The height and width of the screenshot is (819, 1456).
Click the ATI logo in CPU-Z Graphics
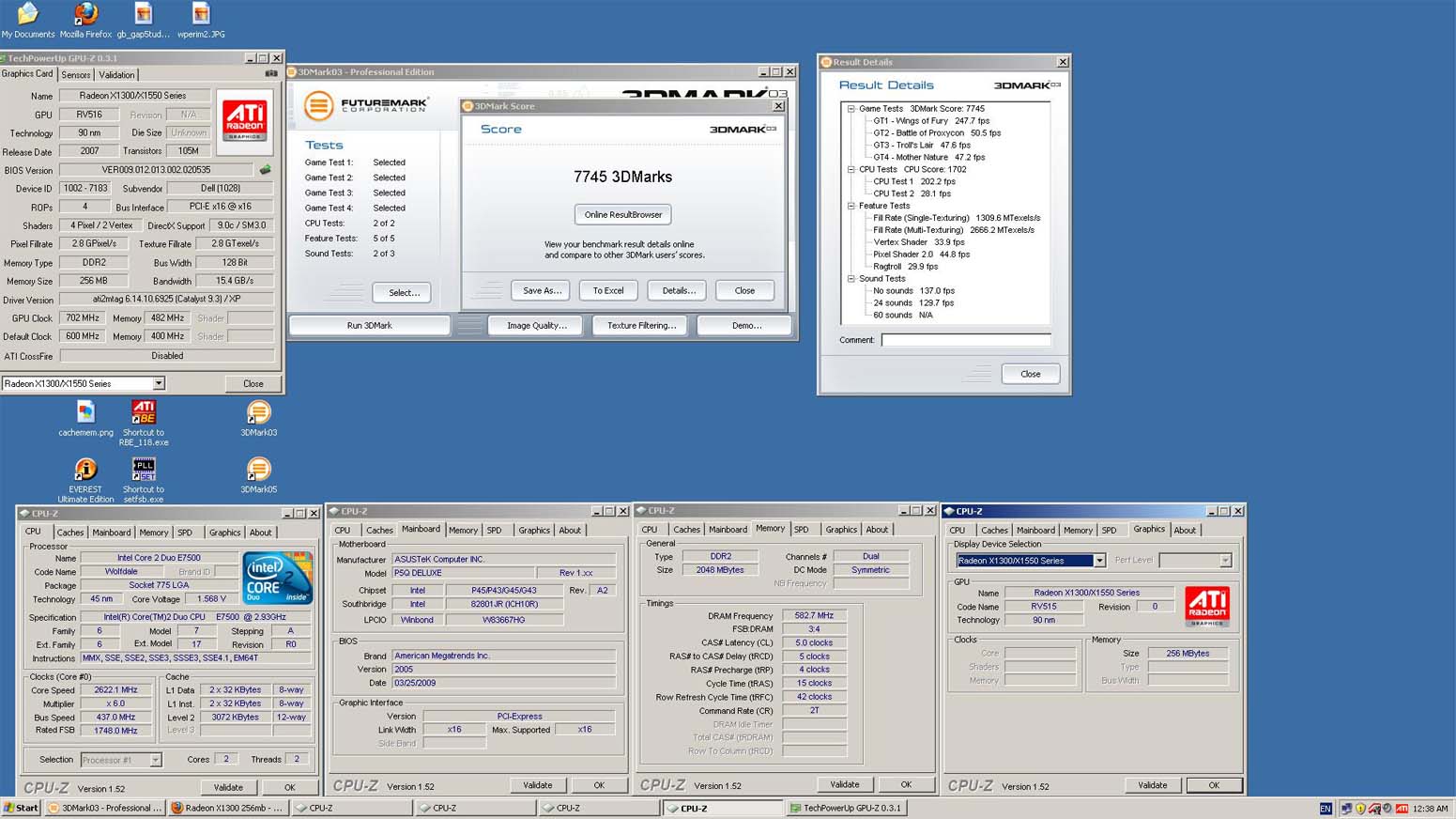pos(1207,606)
